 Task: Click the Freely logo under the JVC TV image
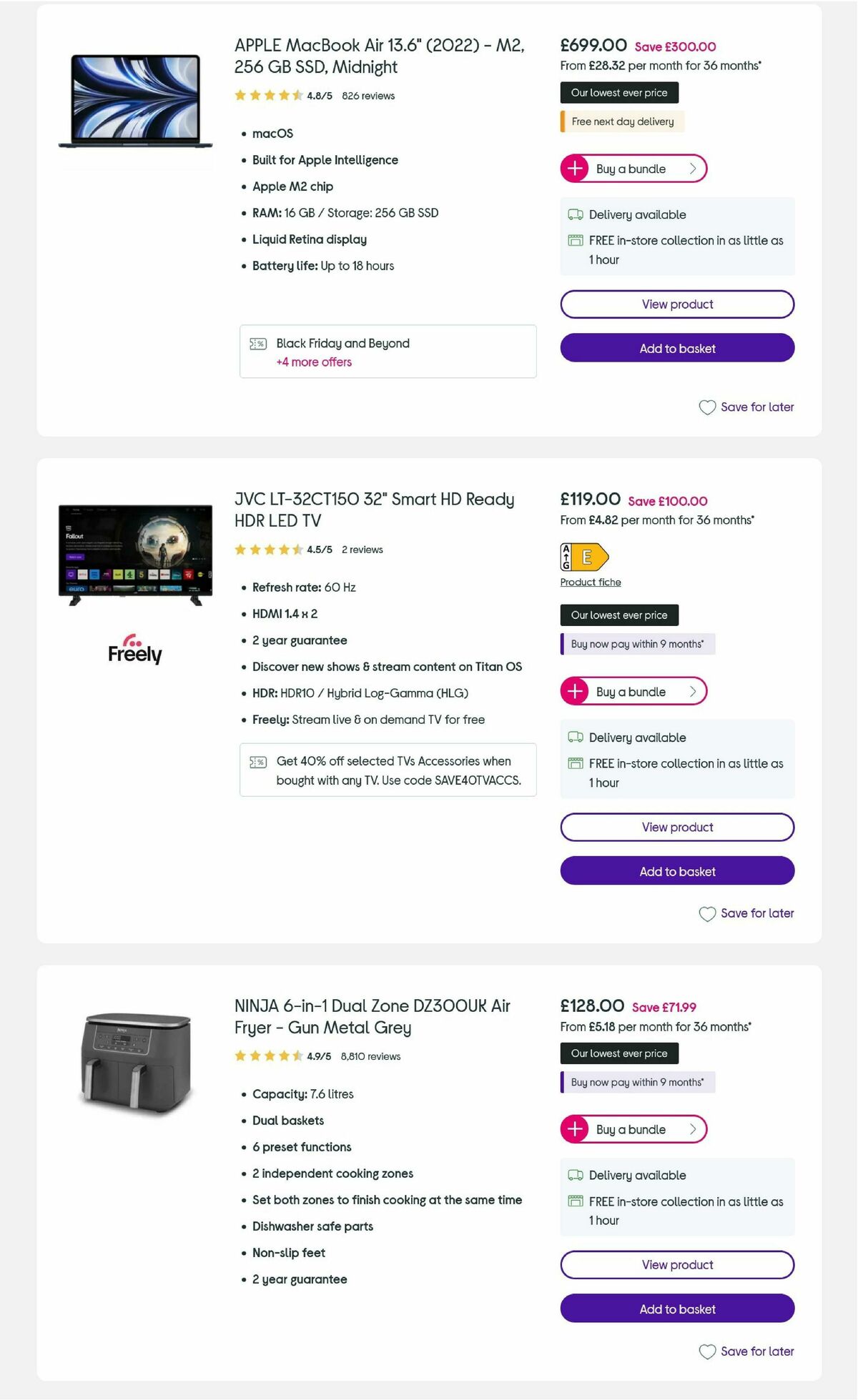point(135,650)
